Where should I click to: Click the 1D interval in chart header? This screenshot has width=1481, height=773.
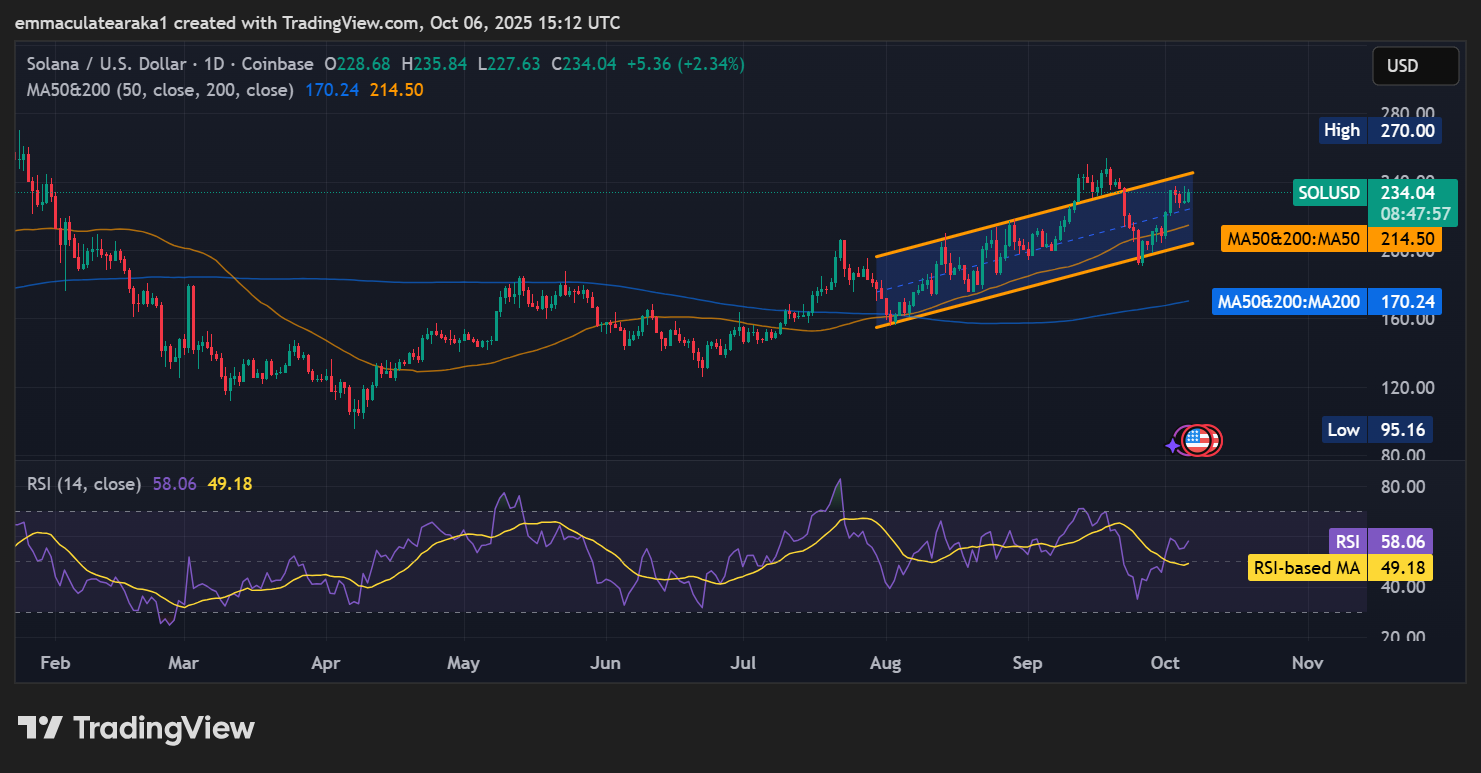[x=213, y=64]
